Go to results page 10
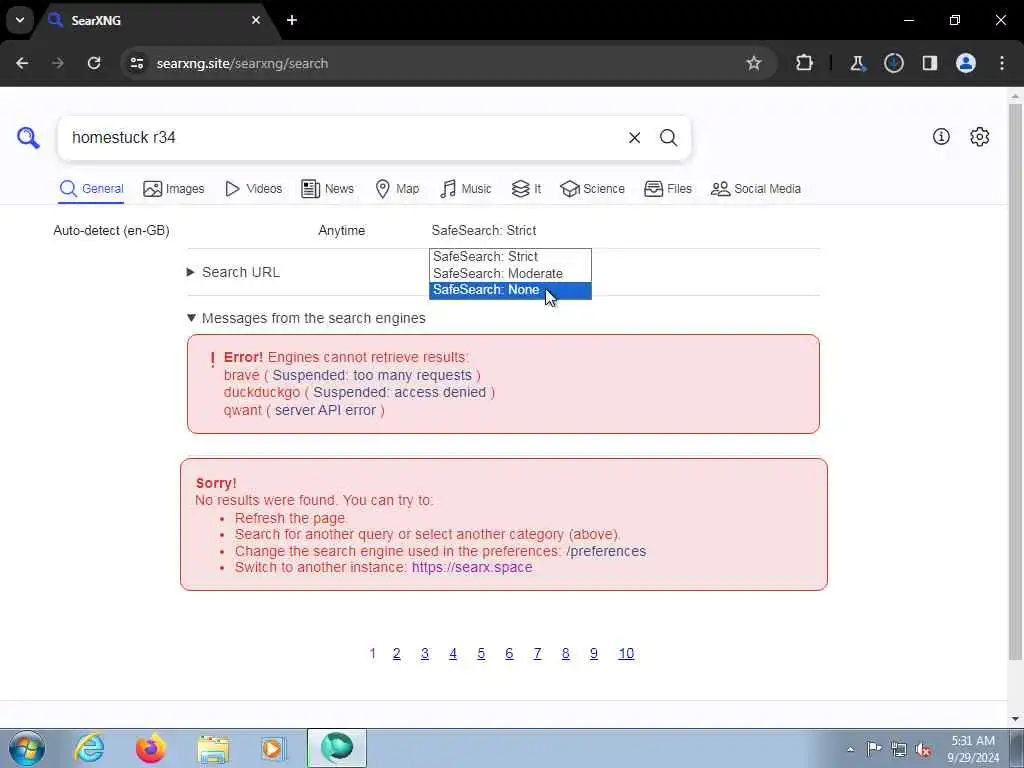 tap(626, 654)
